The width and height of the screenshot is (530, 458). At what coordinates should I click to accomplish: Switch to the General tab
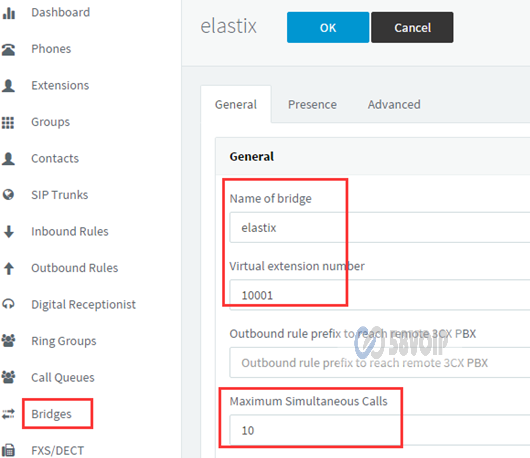tap(236, 104)
